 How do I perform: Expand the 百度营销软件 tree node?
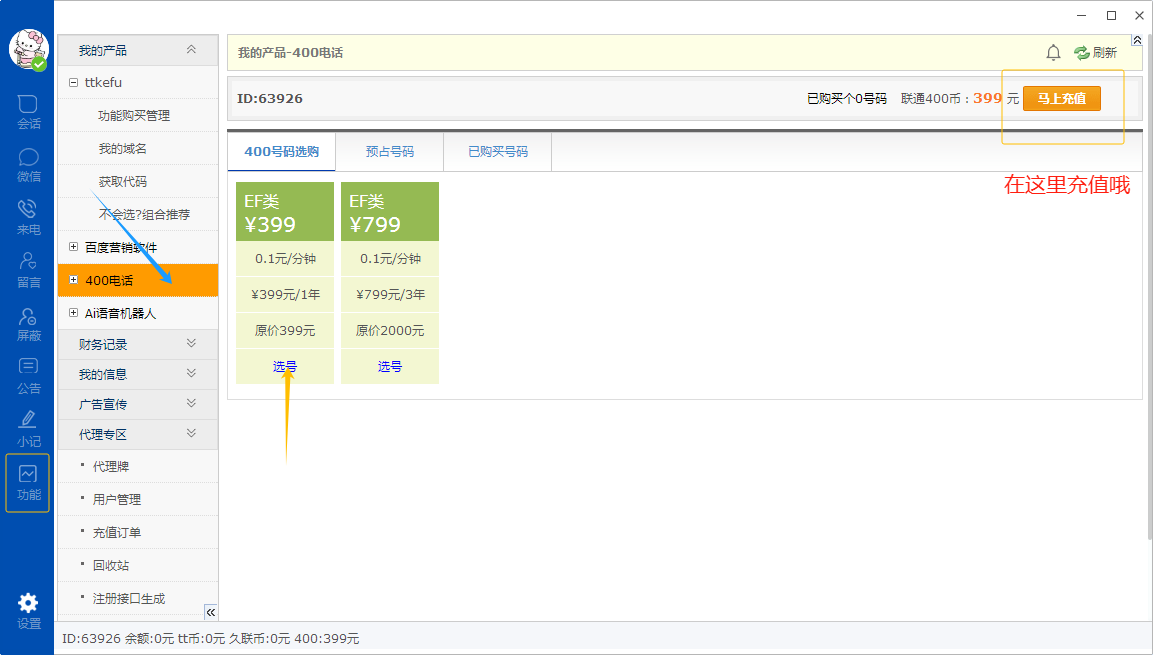coord(73,247)
